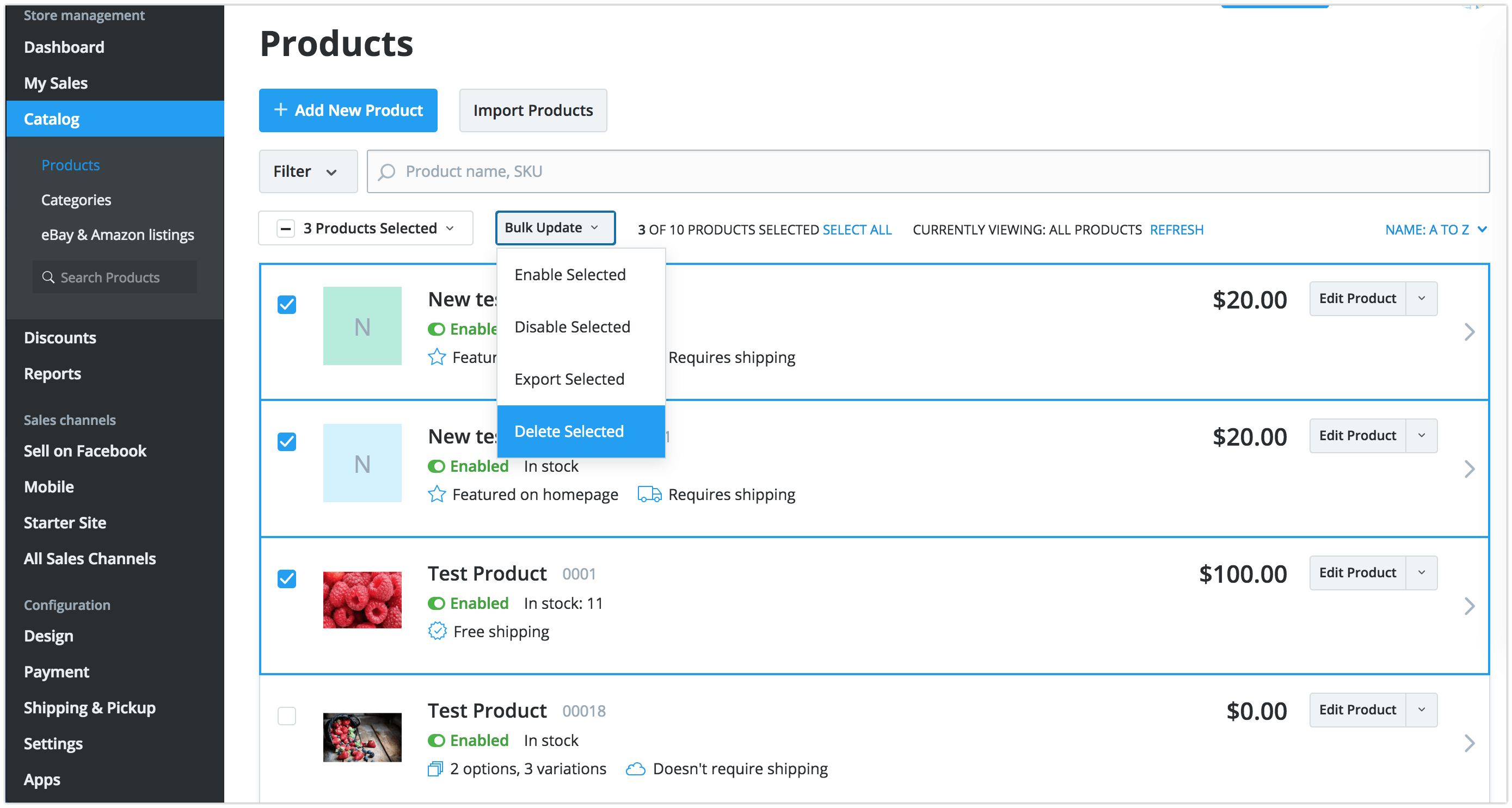Click the options and variations icon
The image size is (1512, 808).
click(x=435, y=769)
